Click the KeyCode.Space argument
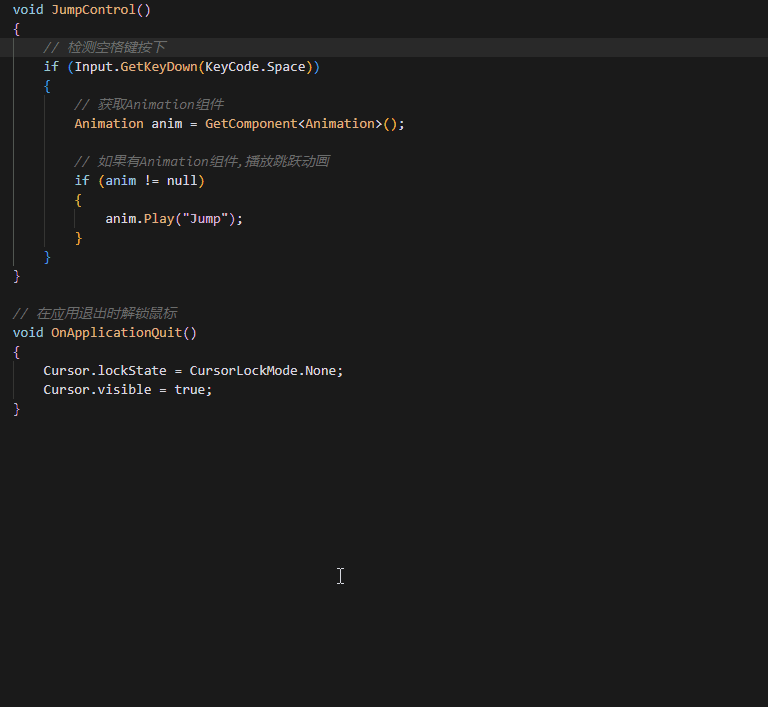The image size is (768, 707). [x=255, y=67]
